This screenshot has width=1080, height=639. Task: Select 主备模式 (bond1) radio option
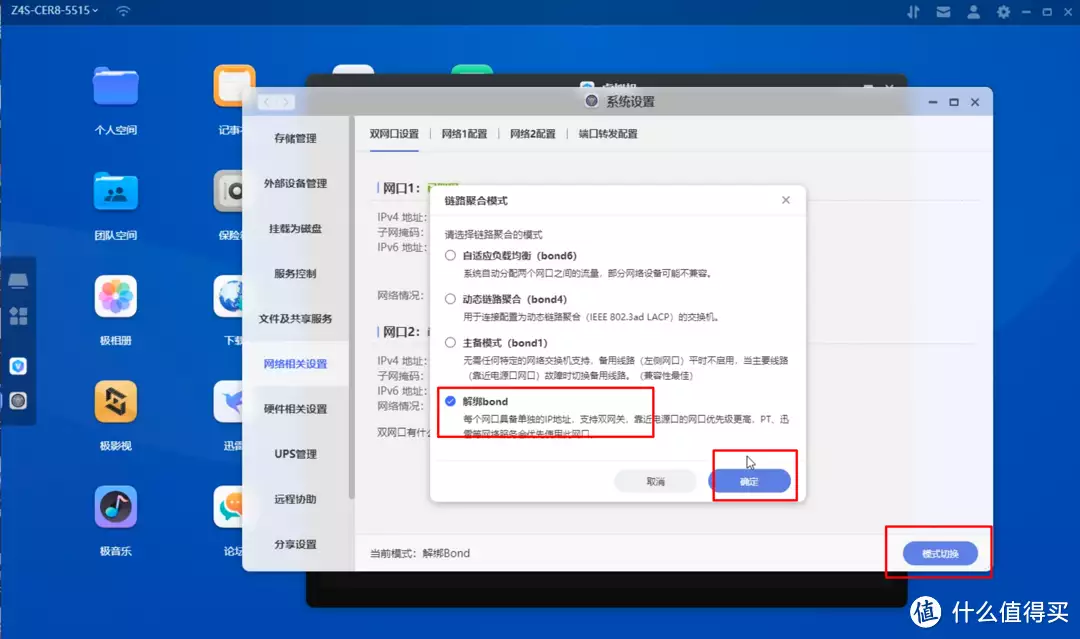450,342
